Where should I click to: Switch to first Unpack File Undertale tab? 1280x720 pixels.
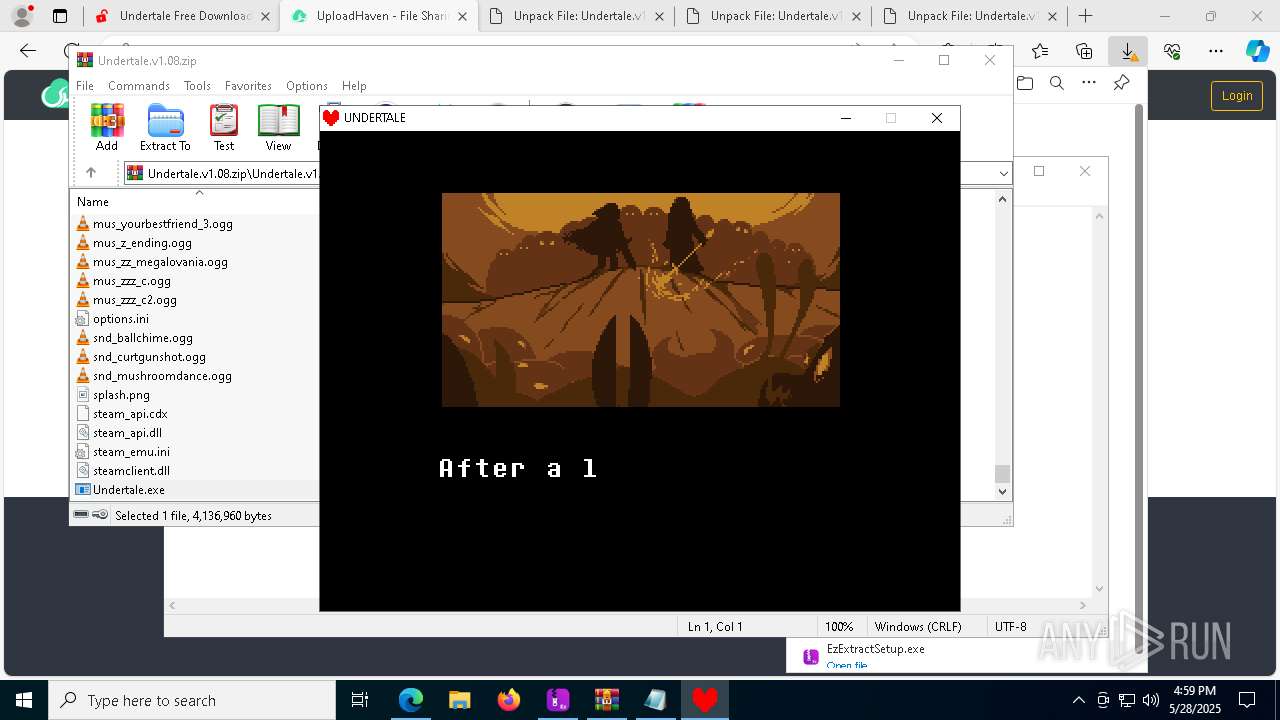(575, 16)
